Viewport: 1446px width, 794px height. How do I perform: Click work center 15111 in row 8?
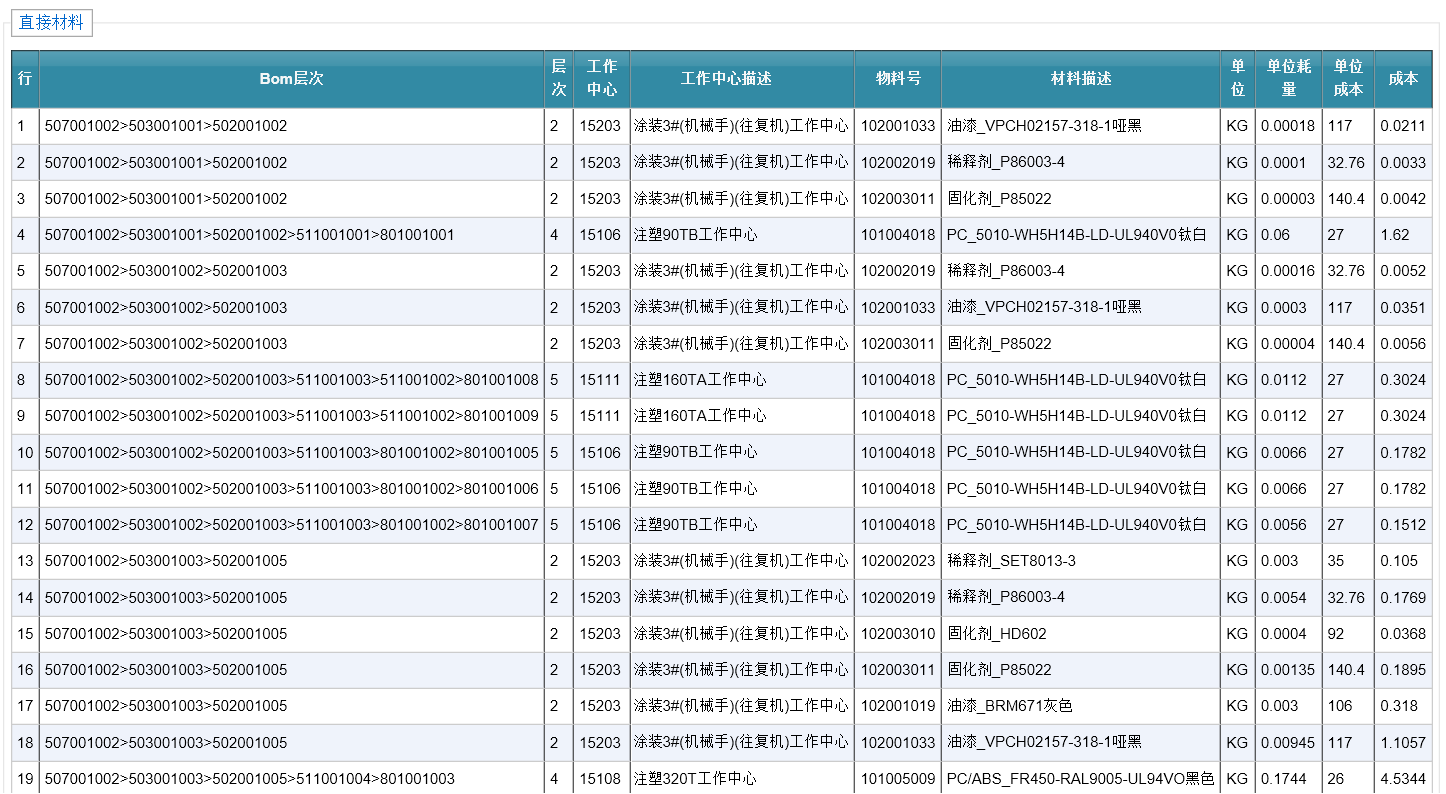(x=601, y=380)
